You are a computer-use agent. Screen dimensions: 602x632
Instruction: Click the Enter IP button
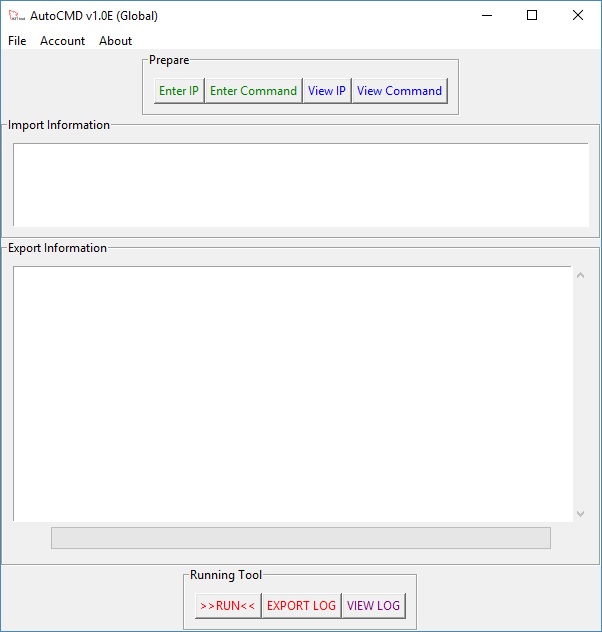coord(179,91)
